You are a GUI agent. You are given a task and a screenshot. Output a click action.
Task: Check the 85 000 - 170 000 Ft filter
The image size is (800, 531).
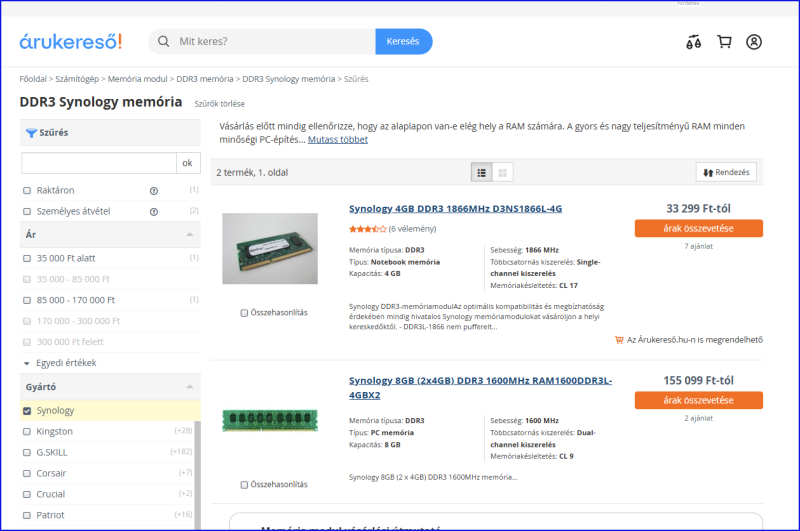tap(27, 300)
